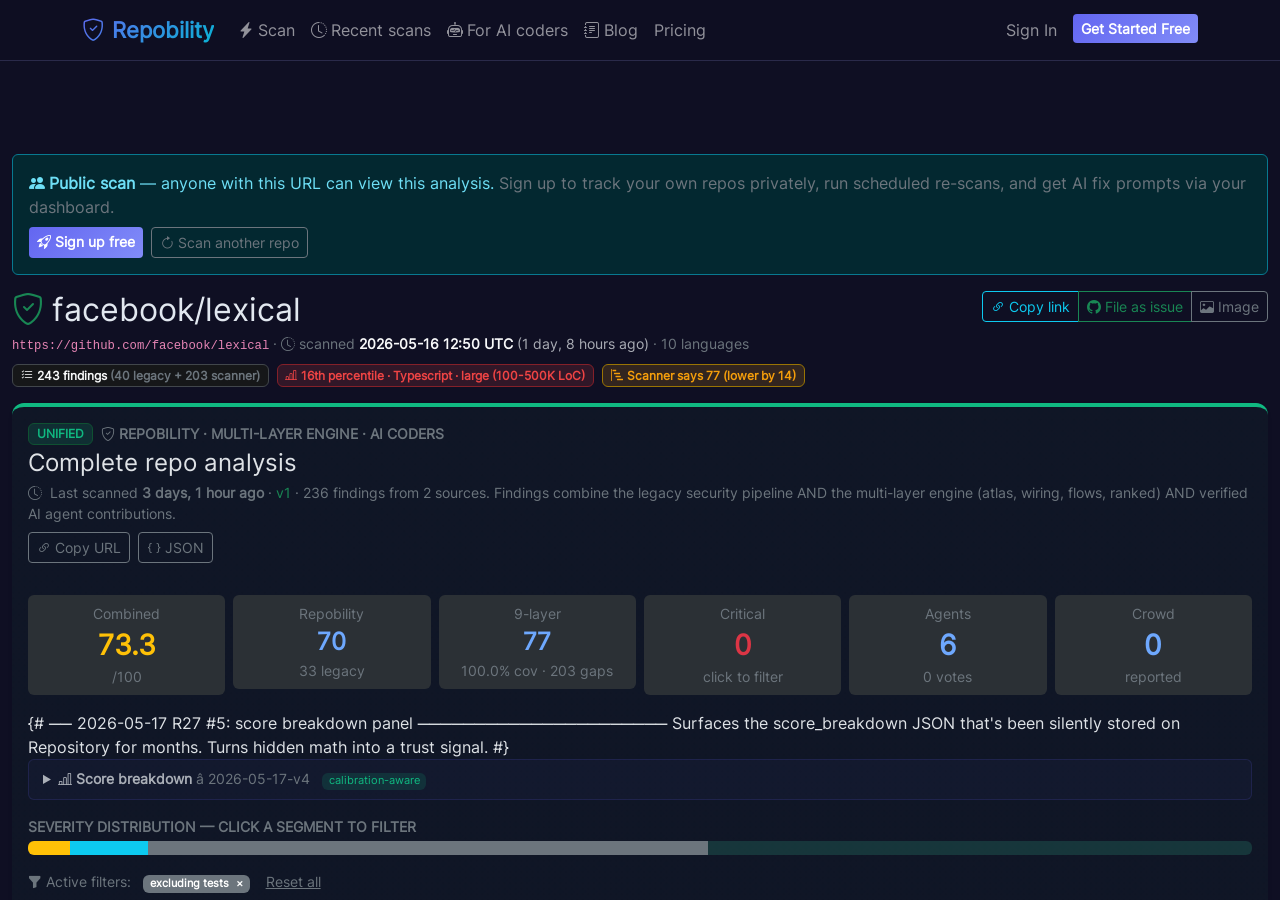The height and width of the screenshot is (900, 1280).
Task: Click the calibration-aware tag
Action: [x=374, y=781]
